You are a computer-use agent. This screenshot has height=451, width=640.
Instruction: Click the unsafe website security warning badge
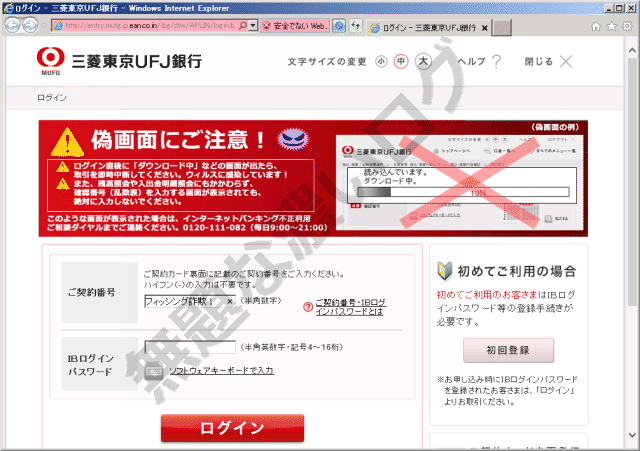click(x=295, y=26)
